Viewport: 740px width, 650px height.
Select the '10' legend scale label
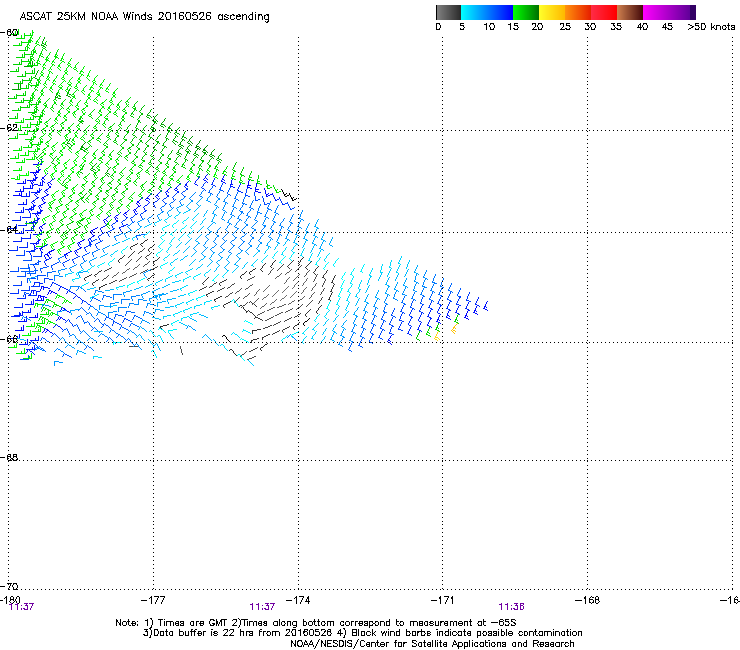tap(489, 27)
